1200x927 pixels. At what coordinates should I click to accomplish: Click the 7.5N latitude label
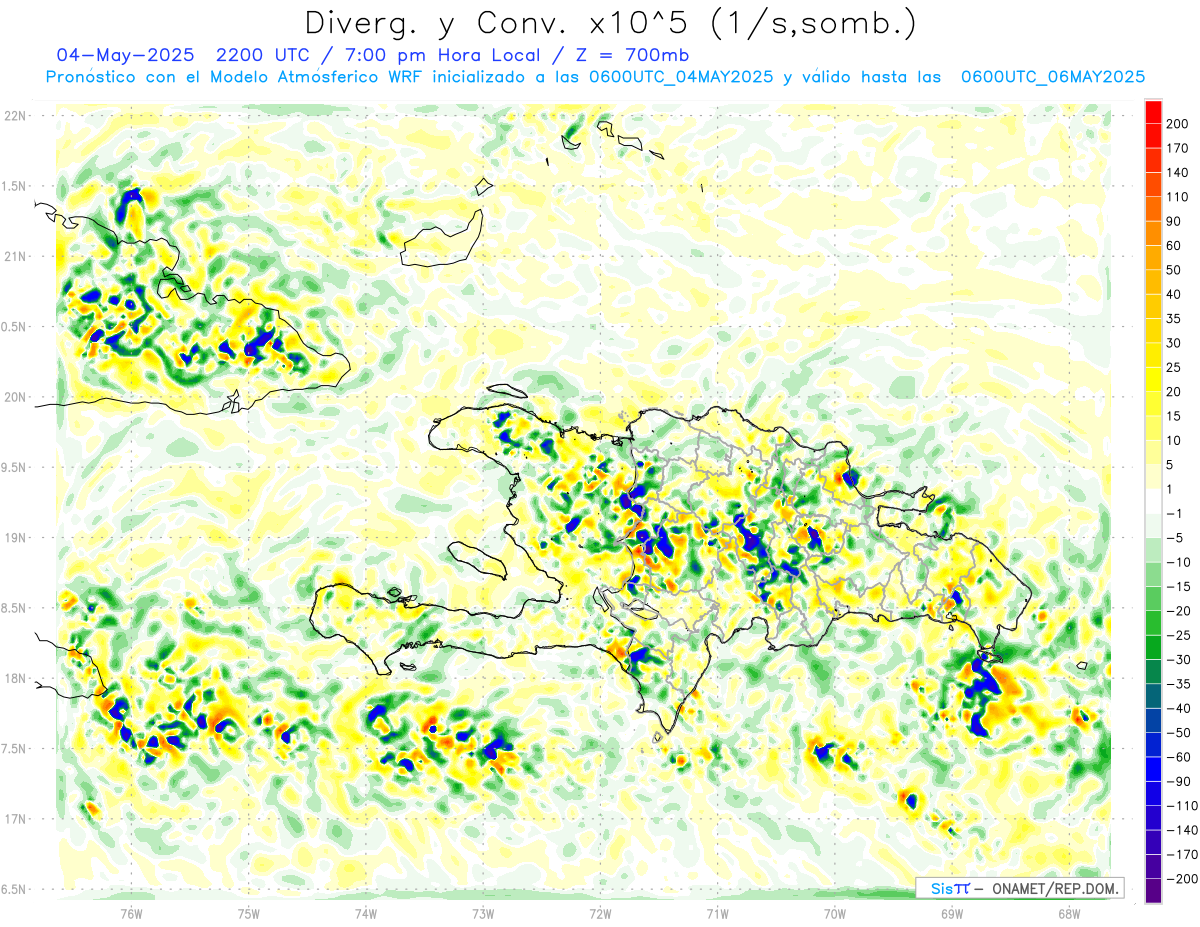coord(14,749)
